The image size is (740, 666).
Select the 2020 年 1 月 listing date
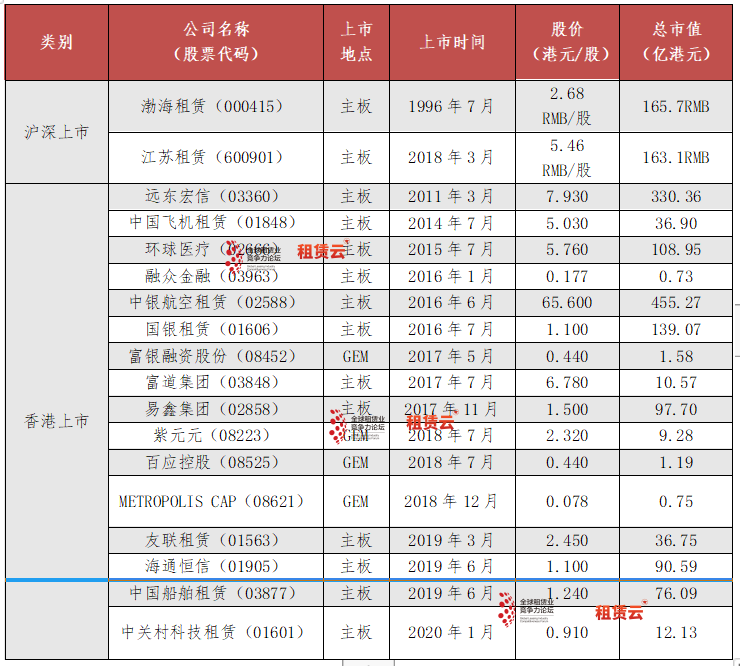click(x=452, y=632)
